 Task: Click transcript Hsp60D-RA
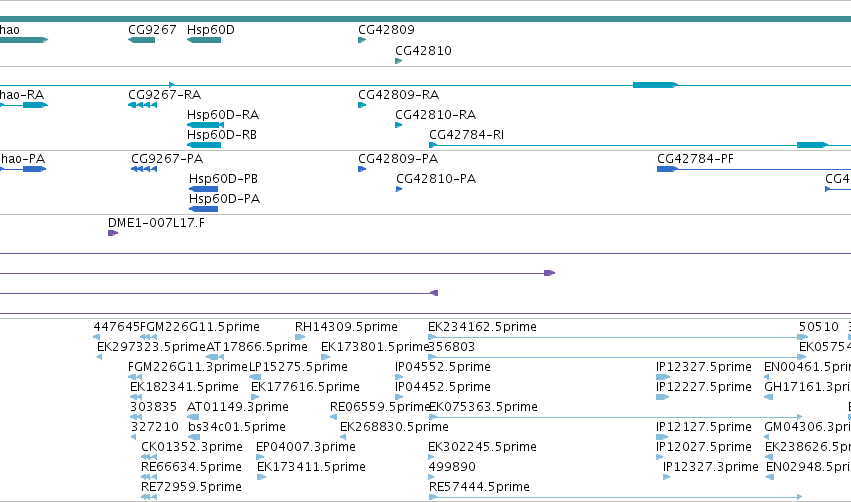tap(205, 125)
